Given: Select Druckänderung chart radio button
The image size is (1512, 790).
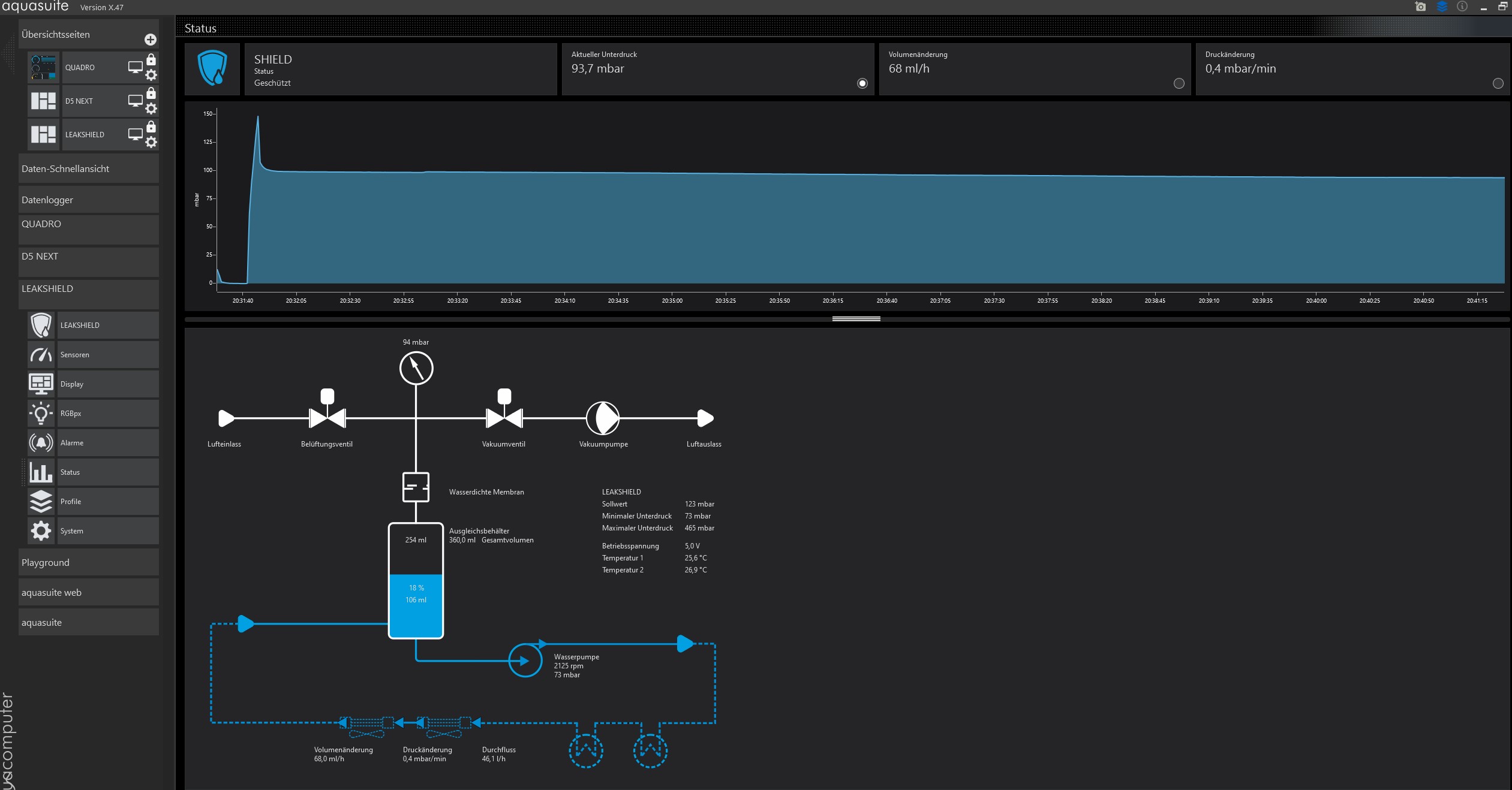Looking at the screenshot, I should coord(1498,83).
